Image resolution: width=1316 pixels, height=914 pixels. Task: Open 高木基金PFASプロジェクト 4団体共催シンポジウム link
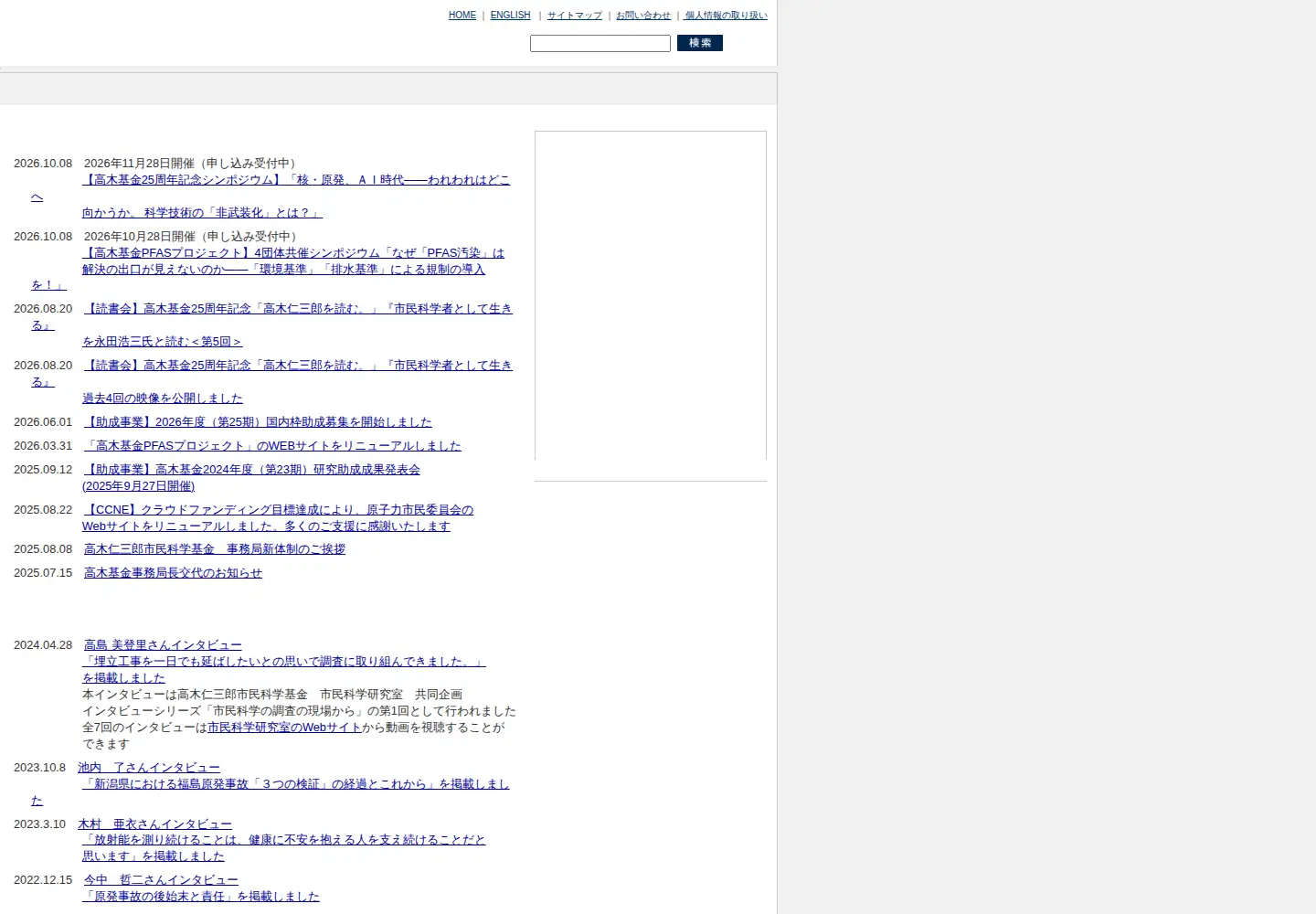pyautogui.click(x=293, y=253)
